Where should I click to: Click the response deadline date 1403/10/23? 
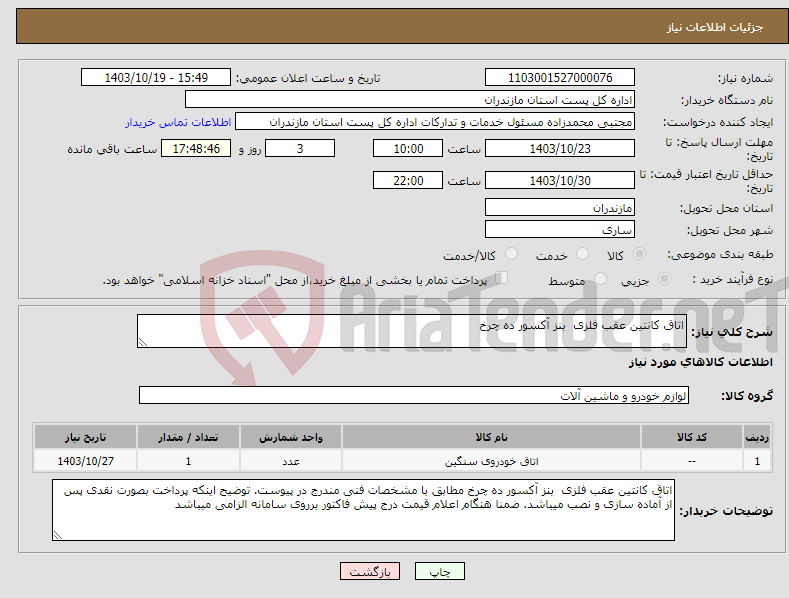[560, 148]
